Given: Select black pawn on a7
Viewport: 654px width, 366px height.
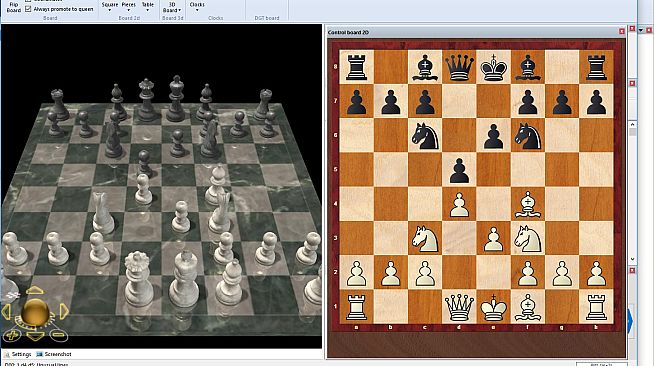Looking at the screenshot, I should 357,101.
